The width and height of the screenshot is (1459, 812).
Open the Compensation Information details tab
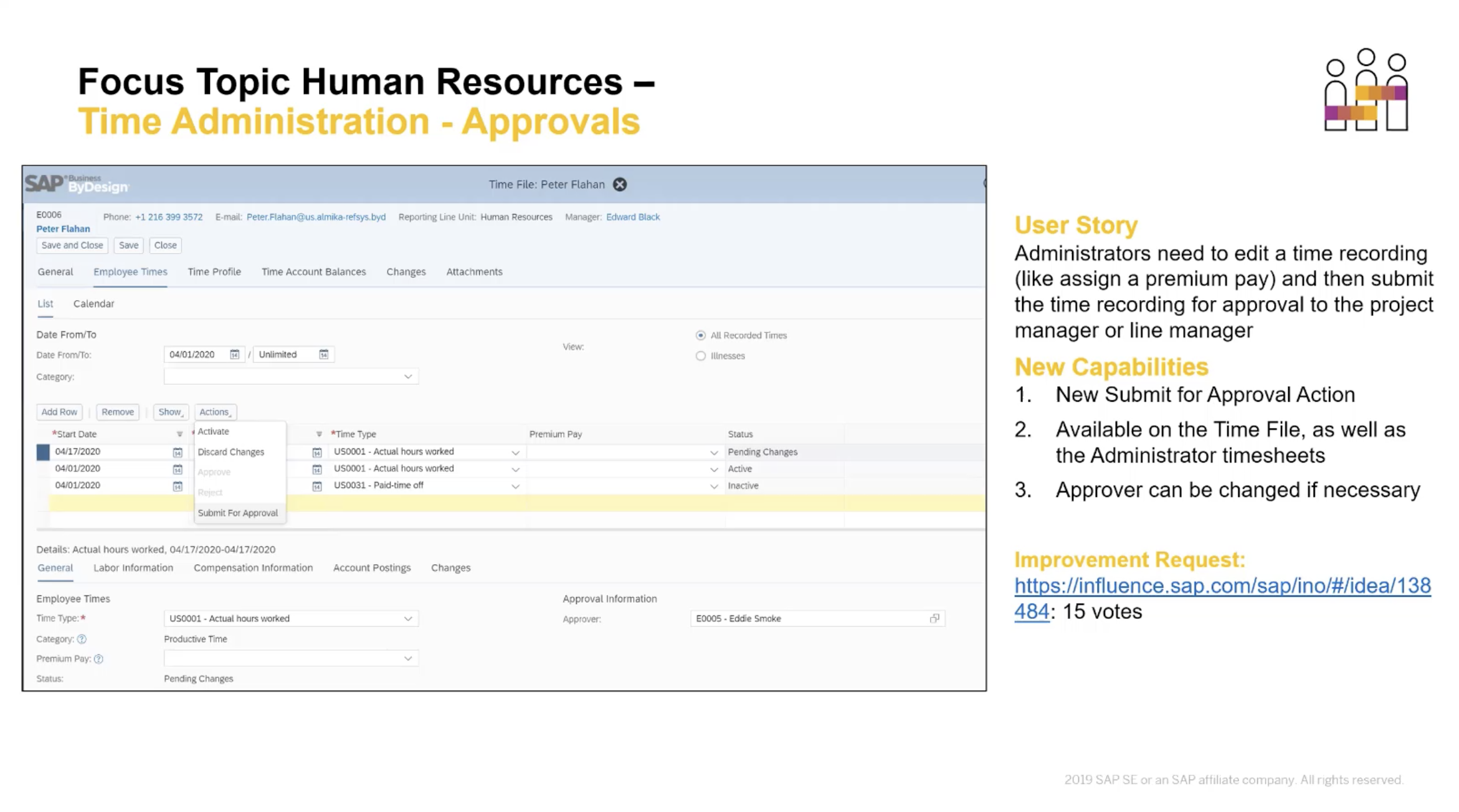253,567
